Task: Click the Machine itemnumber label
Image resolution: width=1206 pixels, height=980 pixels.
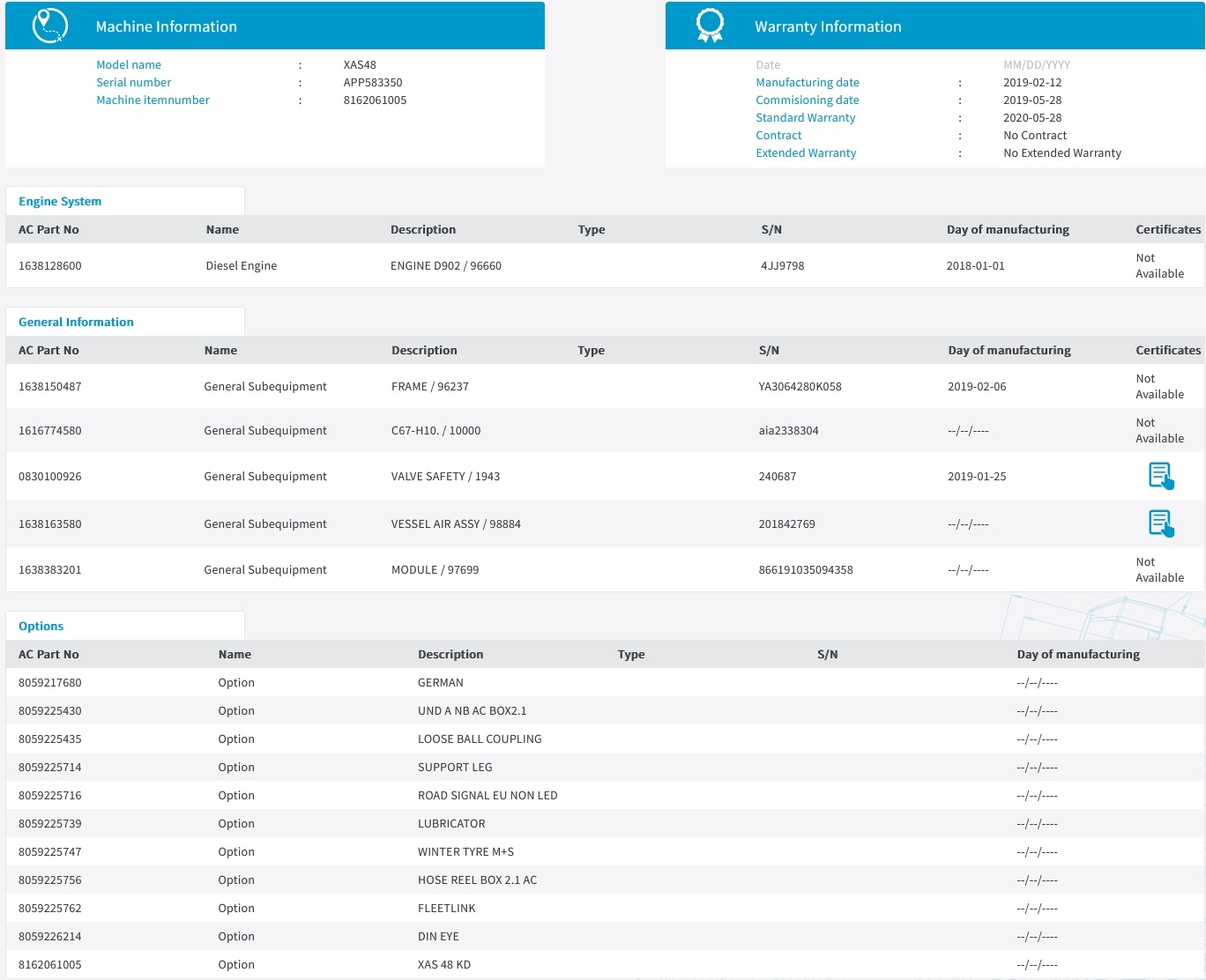Action: [153, 100]
